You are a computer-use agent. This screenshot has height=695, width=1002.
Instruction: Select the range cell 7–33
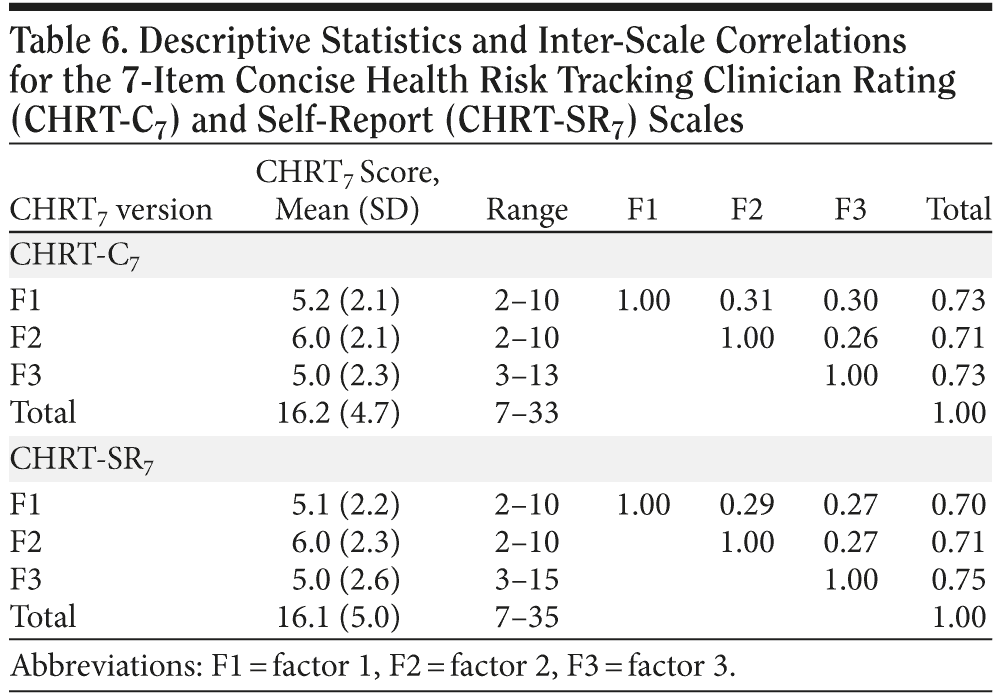click(526, 411)
